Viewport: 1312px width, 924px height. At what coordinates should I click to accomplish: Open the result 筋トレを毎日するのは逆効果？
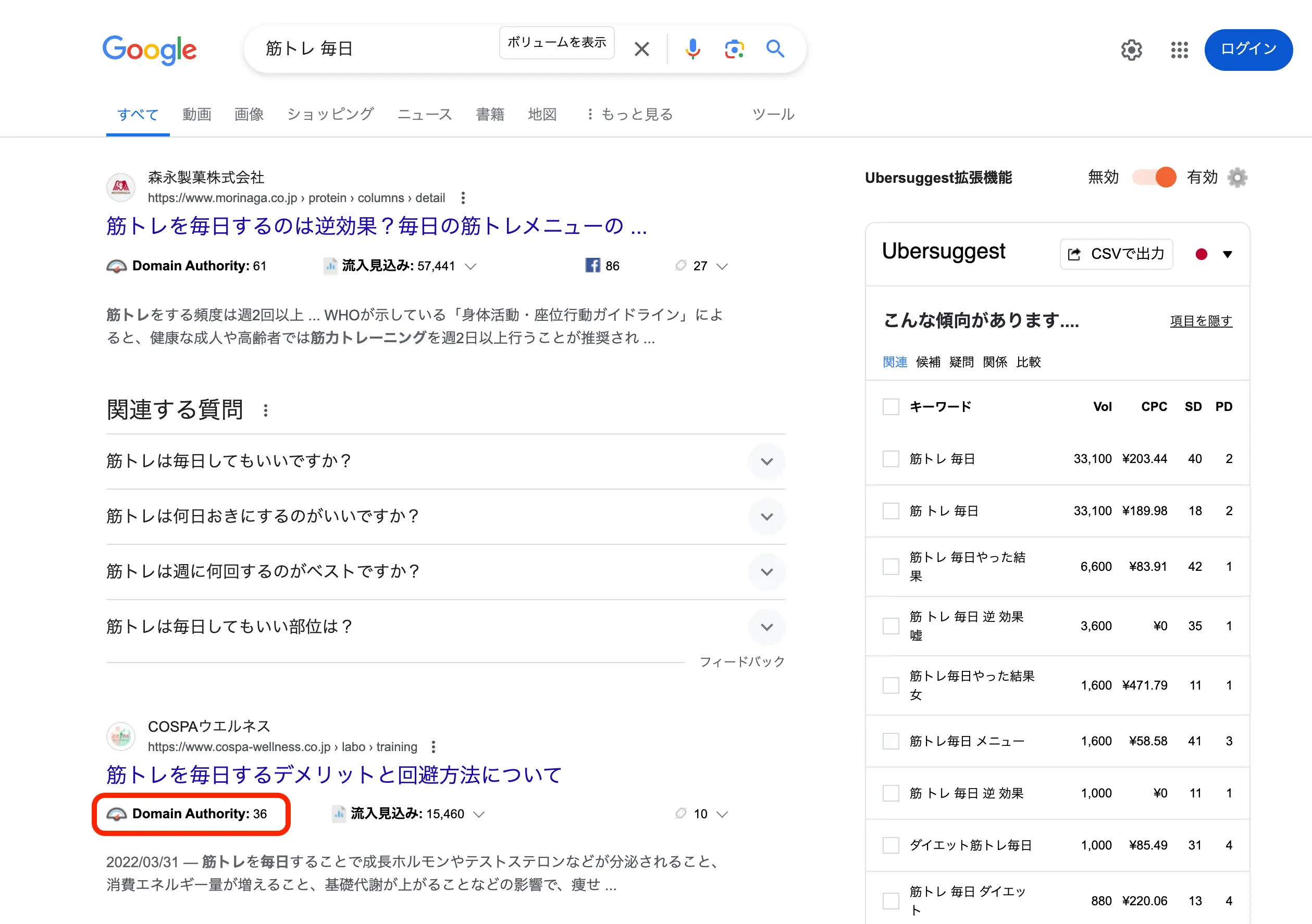377,226
